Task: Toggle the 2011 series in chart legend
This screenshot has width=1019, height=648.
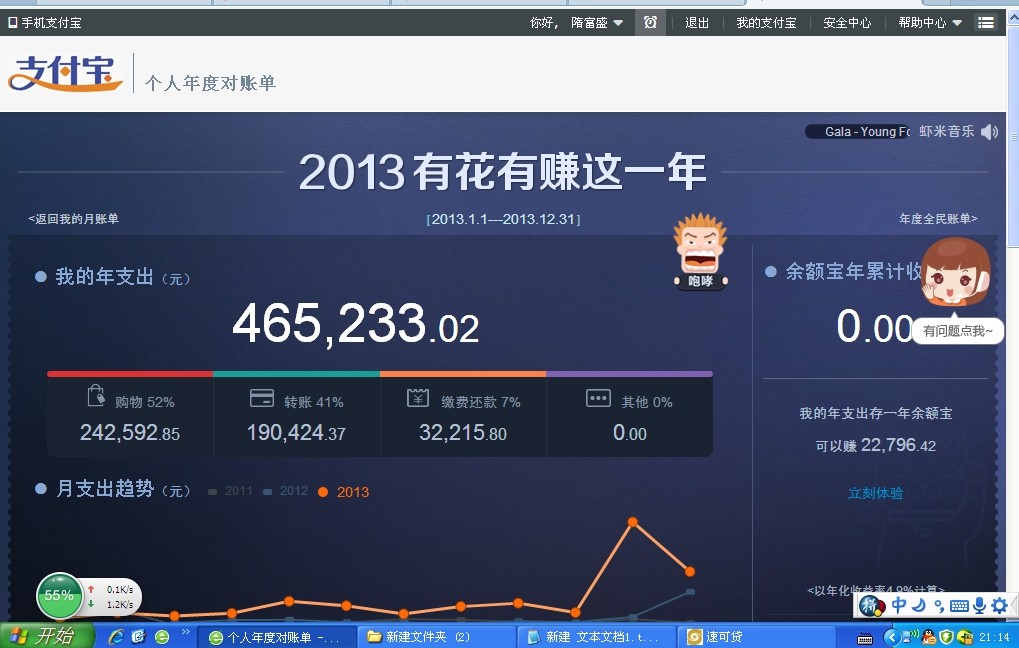Action: (x=231, y=491)
